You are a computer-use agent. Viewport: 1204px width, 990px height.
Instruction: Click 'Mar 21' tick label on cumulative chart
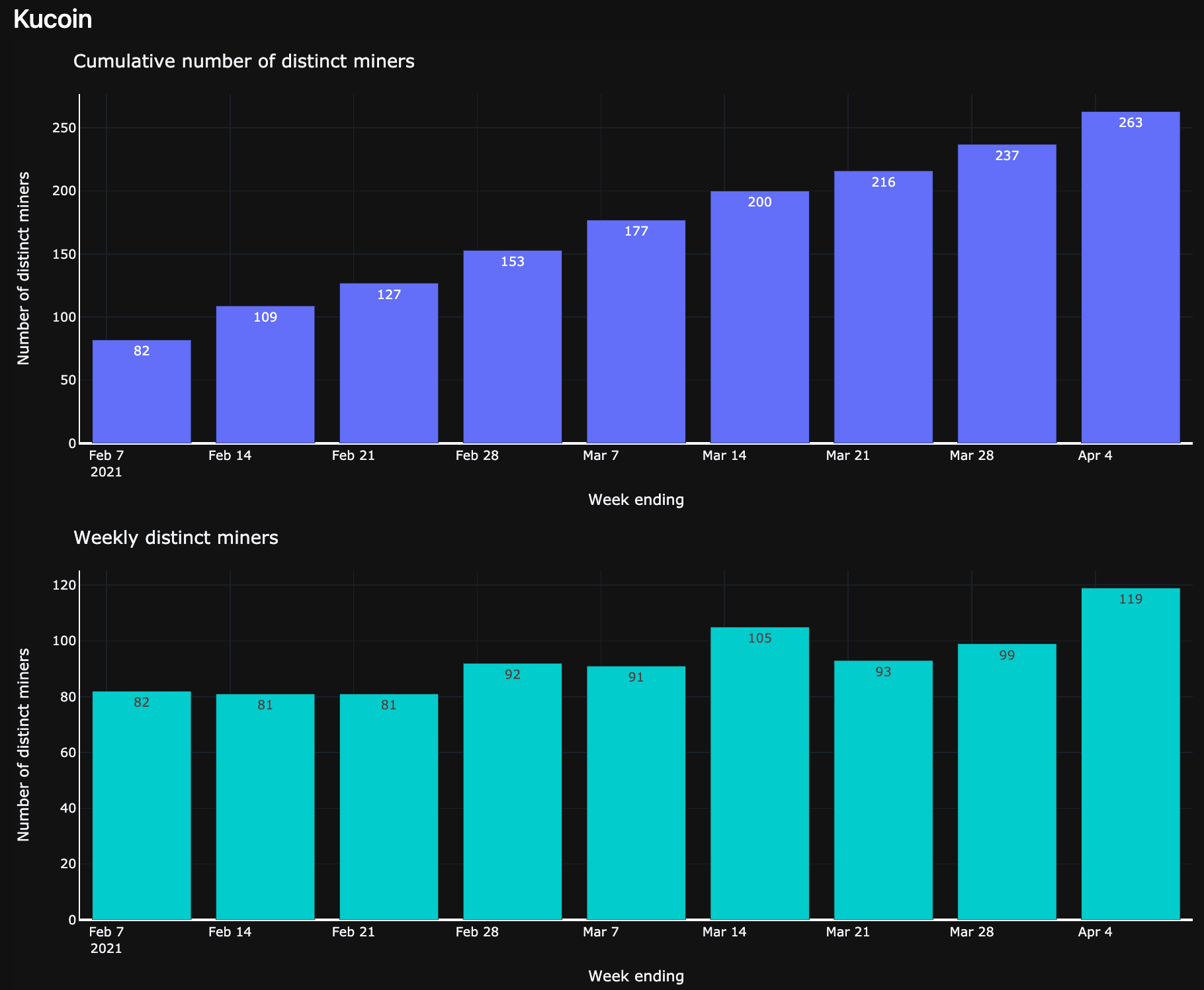(x=848, y=455)
